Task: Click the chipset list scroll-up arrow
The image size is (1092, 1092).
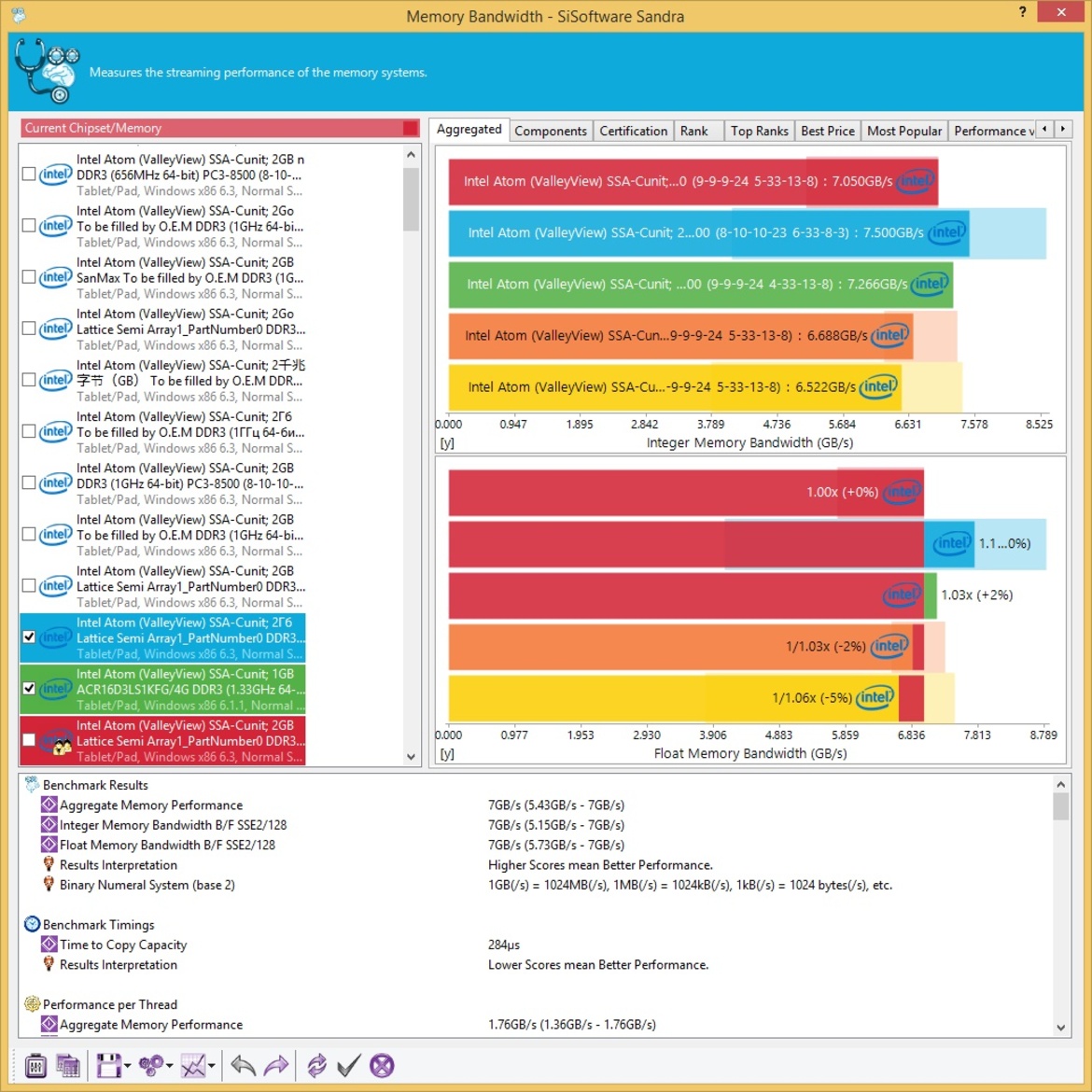Action: coord(411,155)
